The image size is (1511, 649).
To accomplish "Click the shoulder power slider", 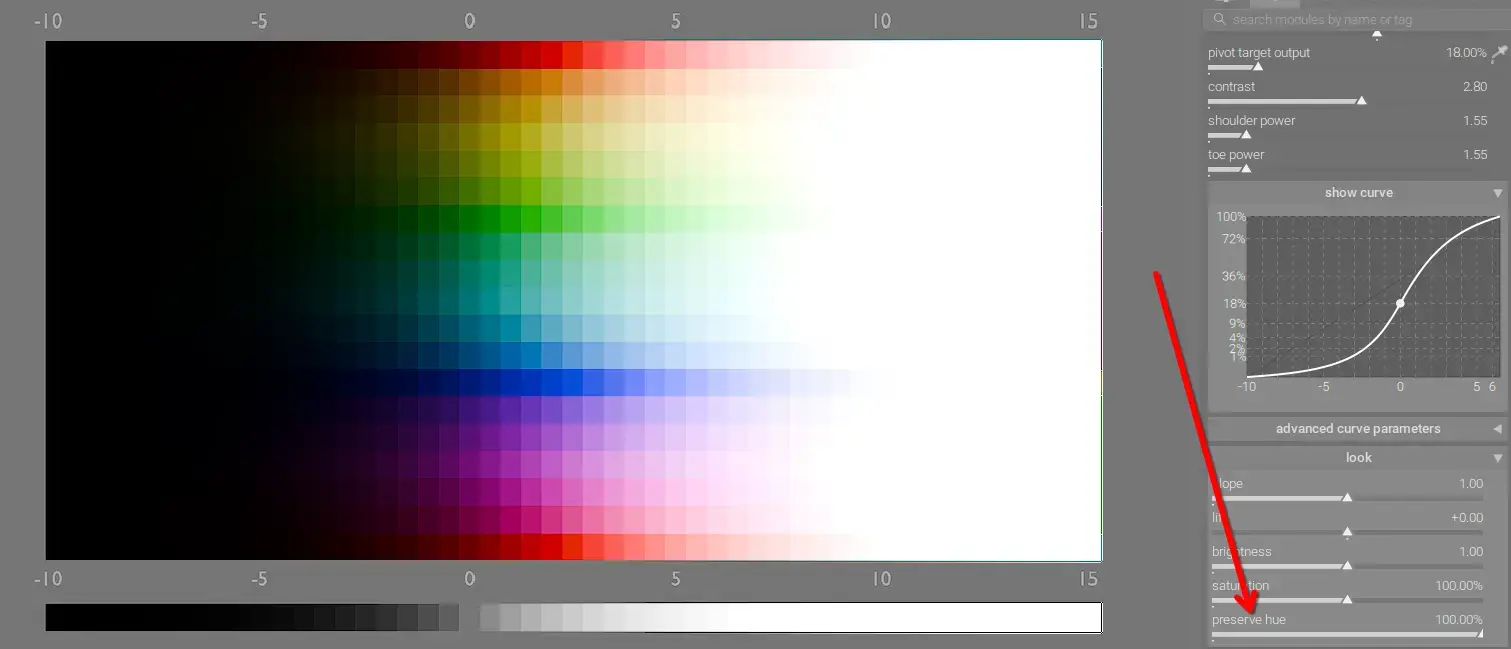I will (1300, 134).
